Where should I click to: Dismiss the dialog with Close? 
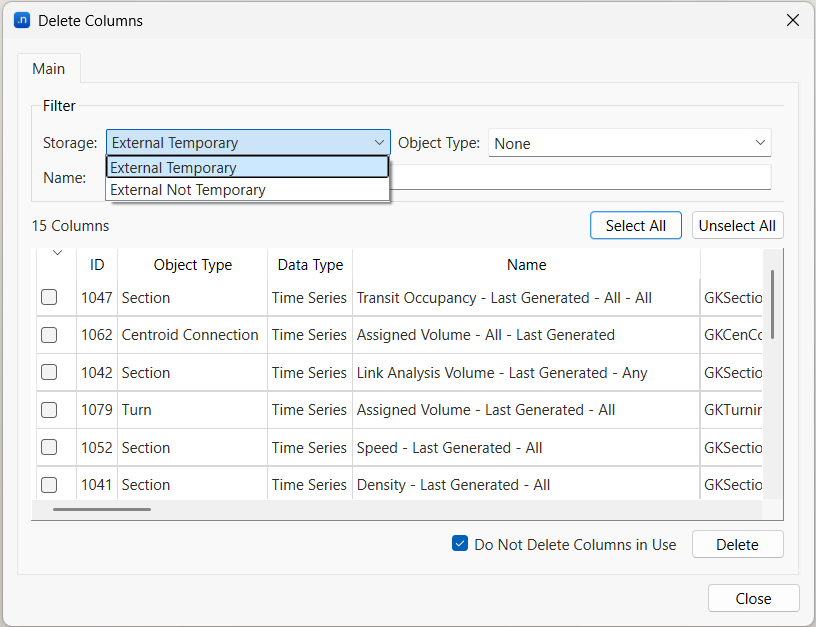click(x=753, y=598)
